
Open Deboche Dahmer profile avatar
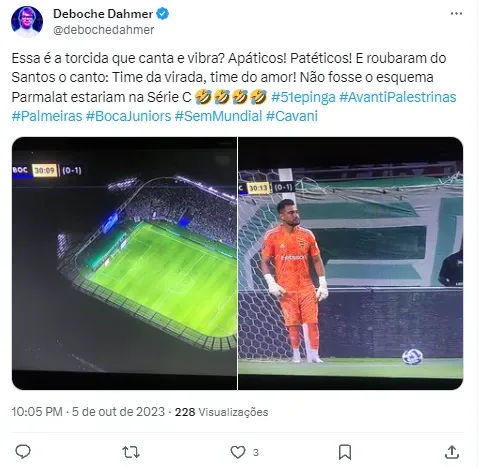[x=27, y=21]
